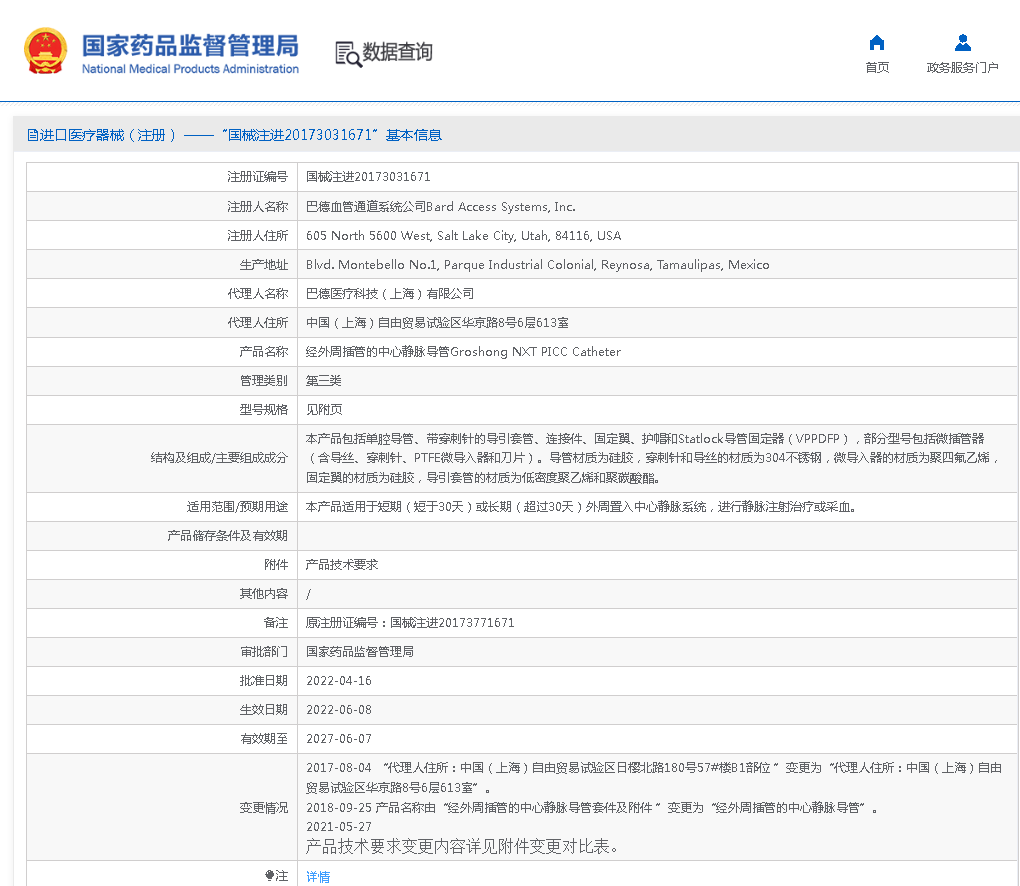The width and height of the screenshot is (1020, 886).
Task: Select the Reynosa, Tamaulipas production address
Action: pos(537,265)
